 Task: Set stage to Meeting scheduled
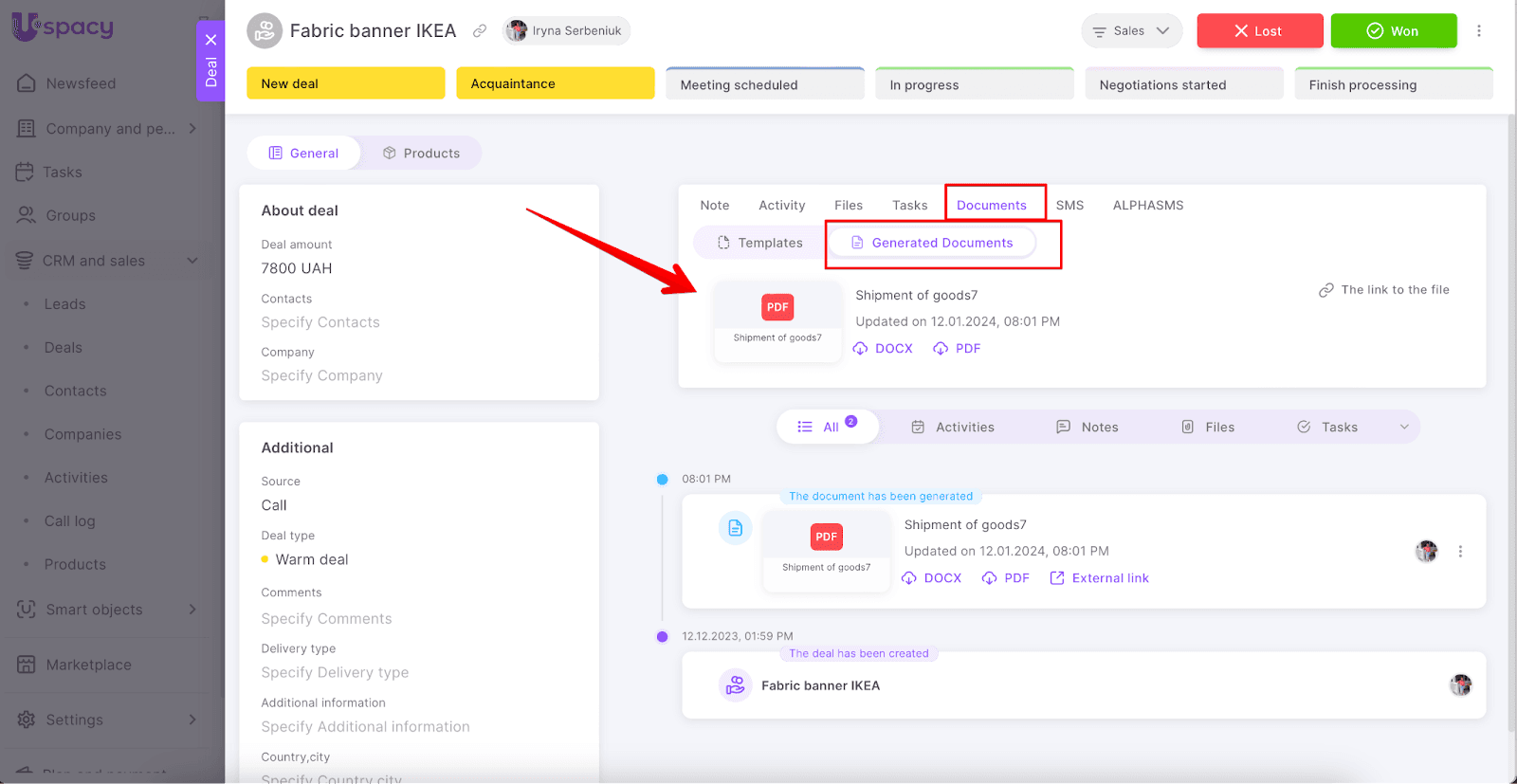764,84
